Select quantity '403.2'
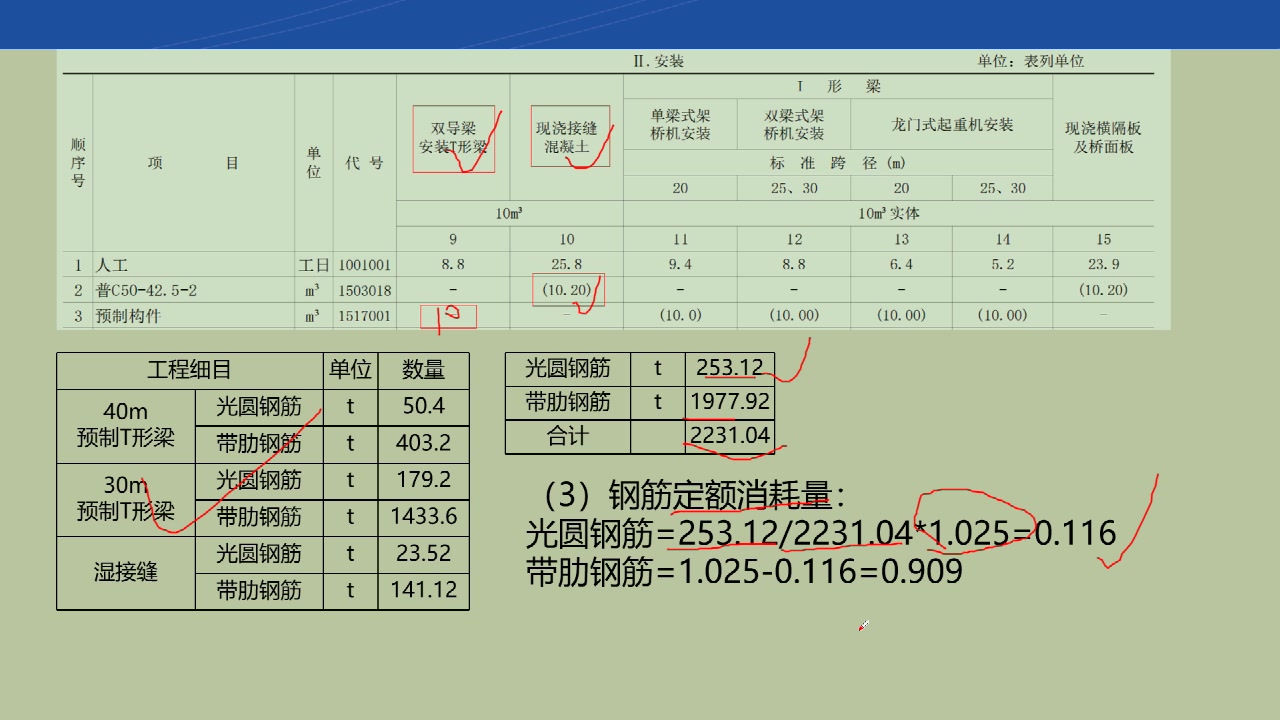 423,443
